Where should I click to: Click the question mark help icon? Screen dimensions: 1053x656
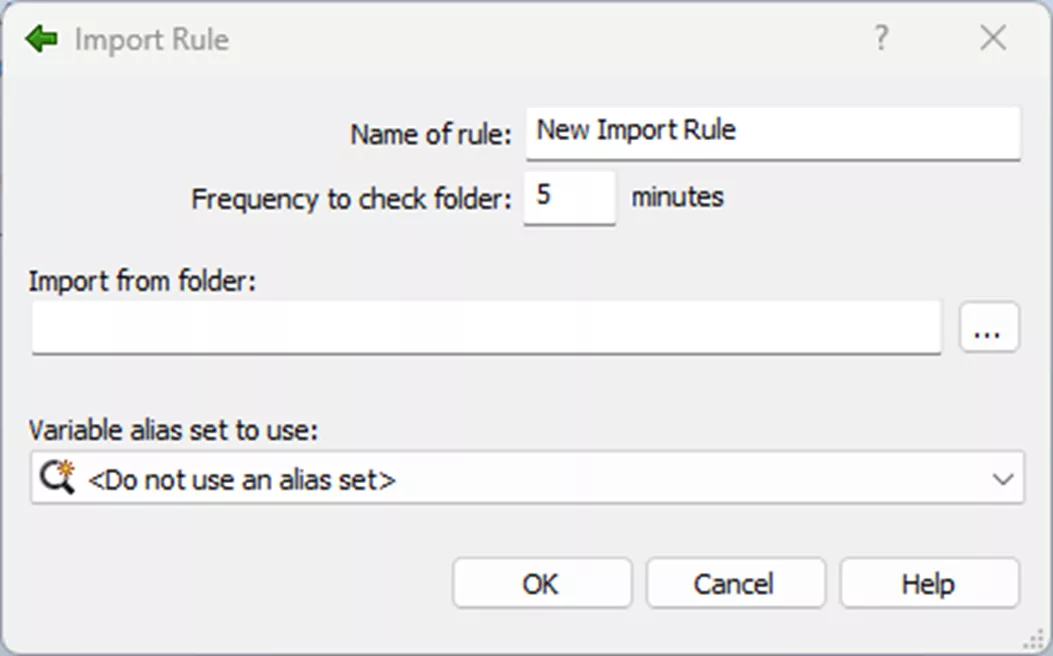tap(881, 39)
